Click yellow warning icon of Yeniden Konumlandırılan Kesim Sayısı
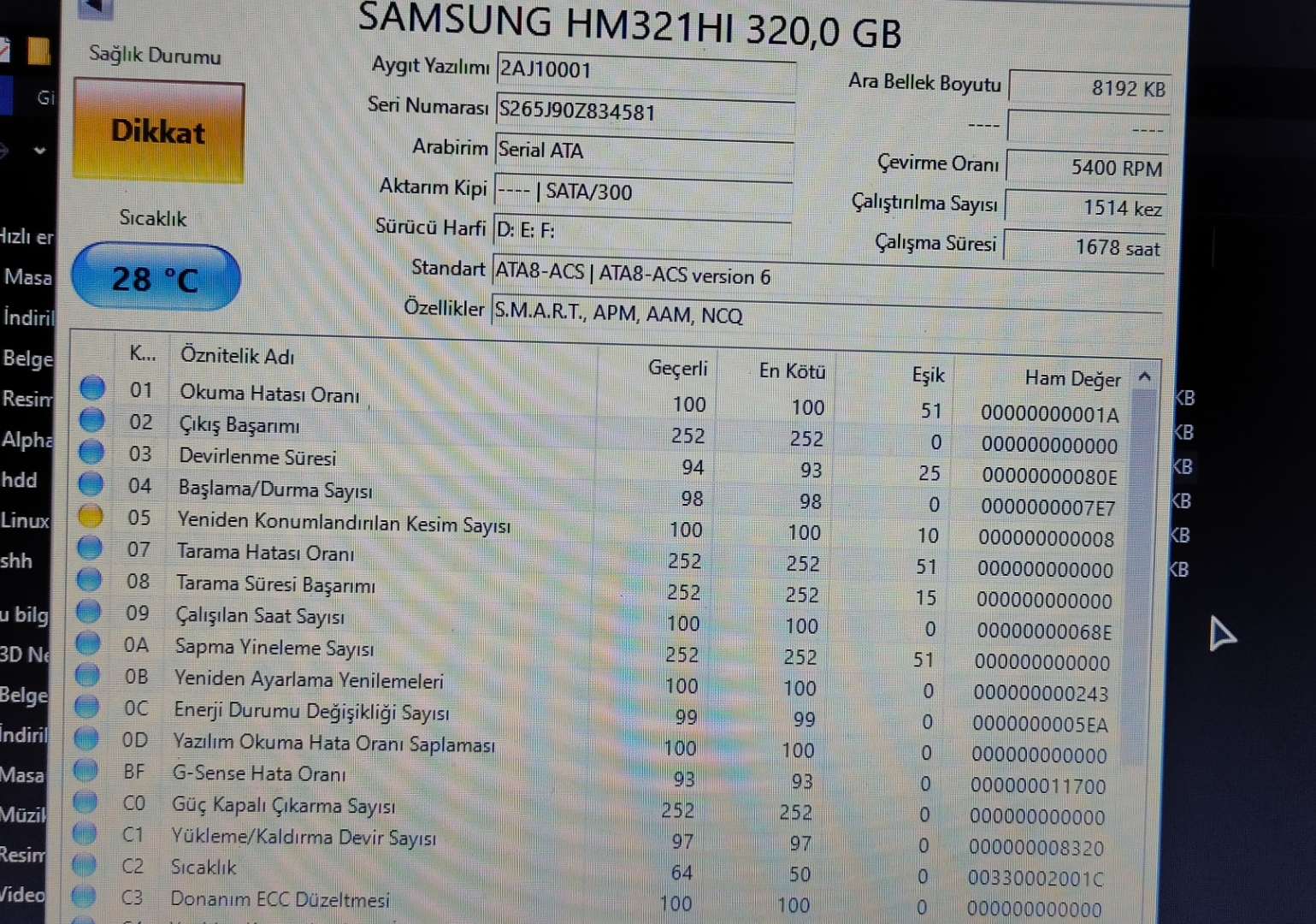Viewport: 1316px width, 924px height. pos(90,515)
